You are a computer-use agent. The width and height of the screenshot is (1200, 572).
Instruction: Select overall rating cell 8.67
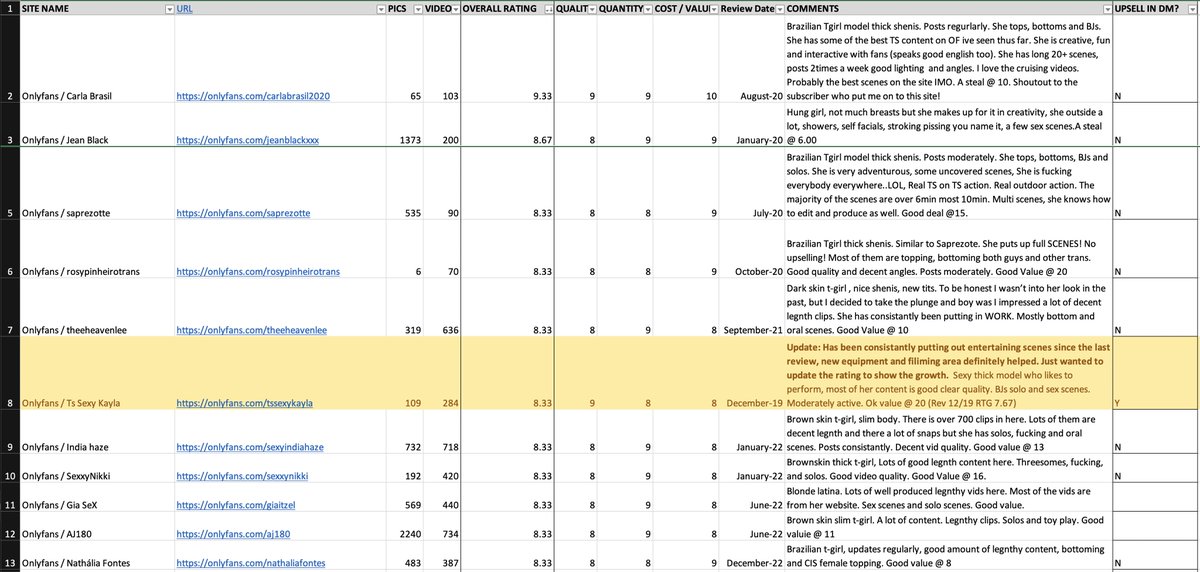(x=507, y=126)
